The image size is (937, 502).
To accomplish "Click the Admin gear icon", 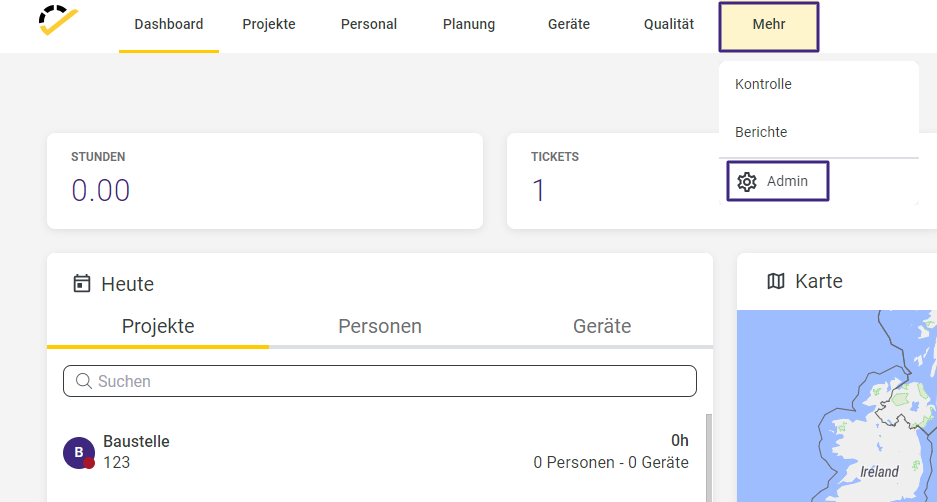I will pos(746,182).
